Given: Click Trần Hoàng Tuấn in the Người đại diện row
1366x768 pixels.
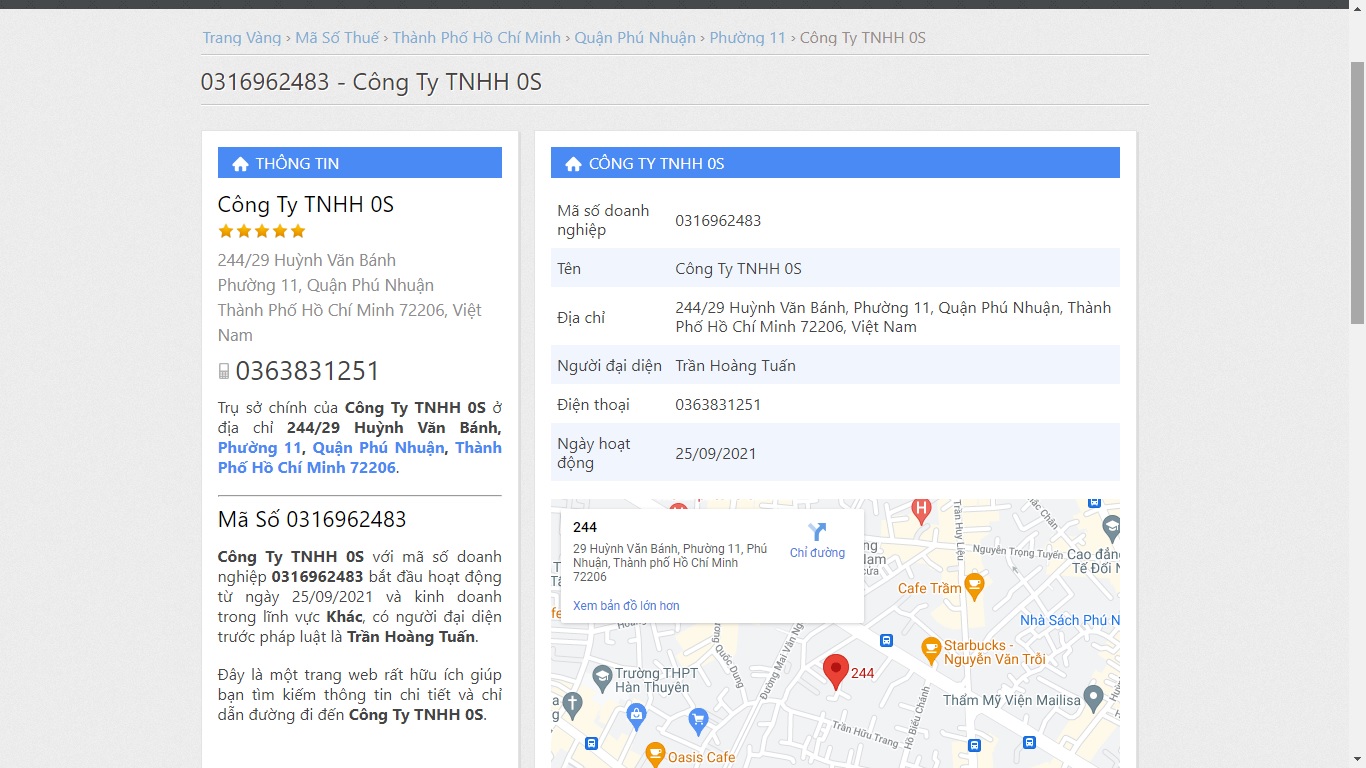Looking at the screenshot, I should [736, 366].
